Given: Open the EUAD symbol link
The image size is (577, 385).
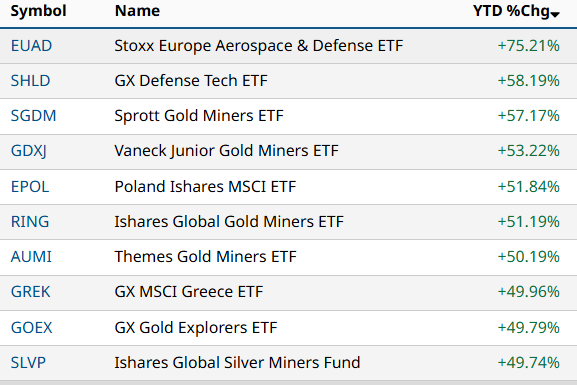Looking at the screenshot, I should (x=31, y=46).
